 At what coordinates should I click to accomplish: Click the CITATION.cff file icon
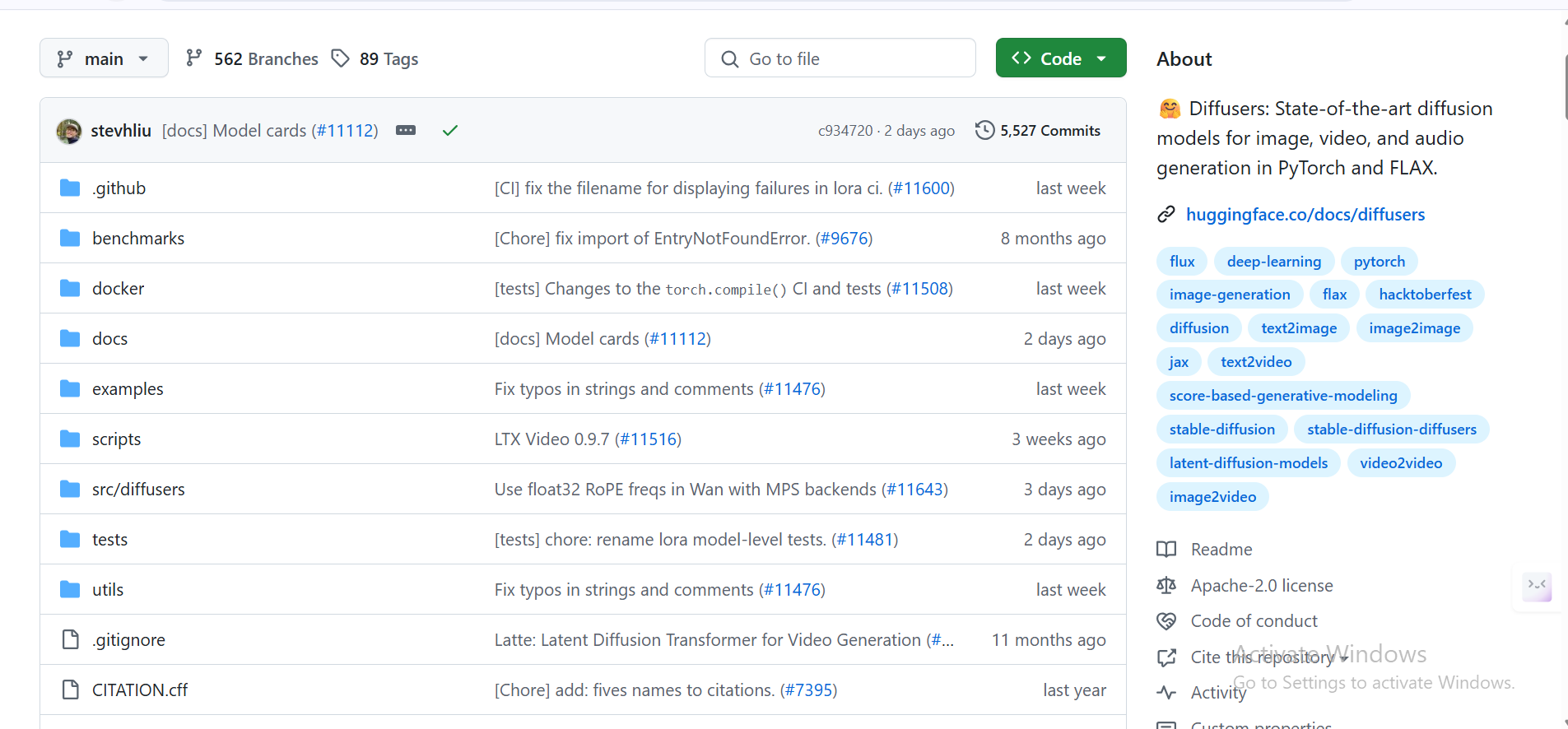71,690
